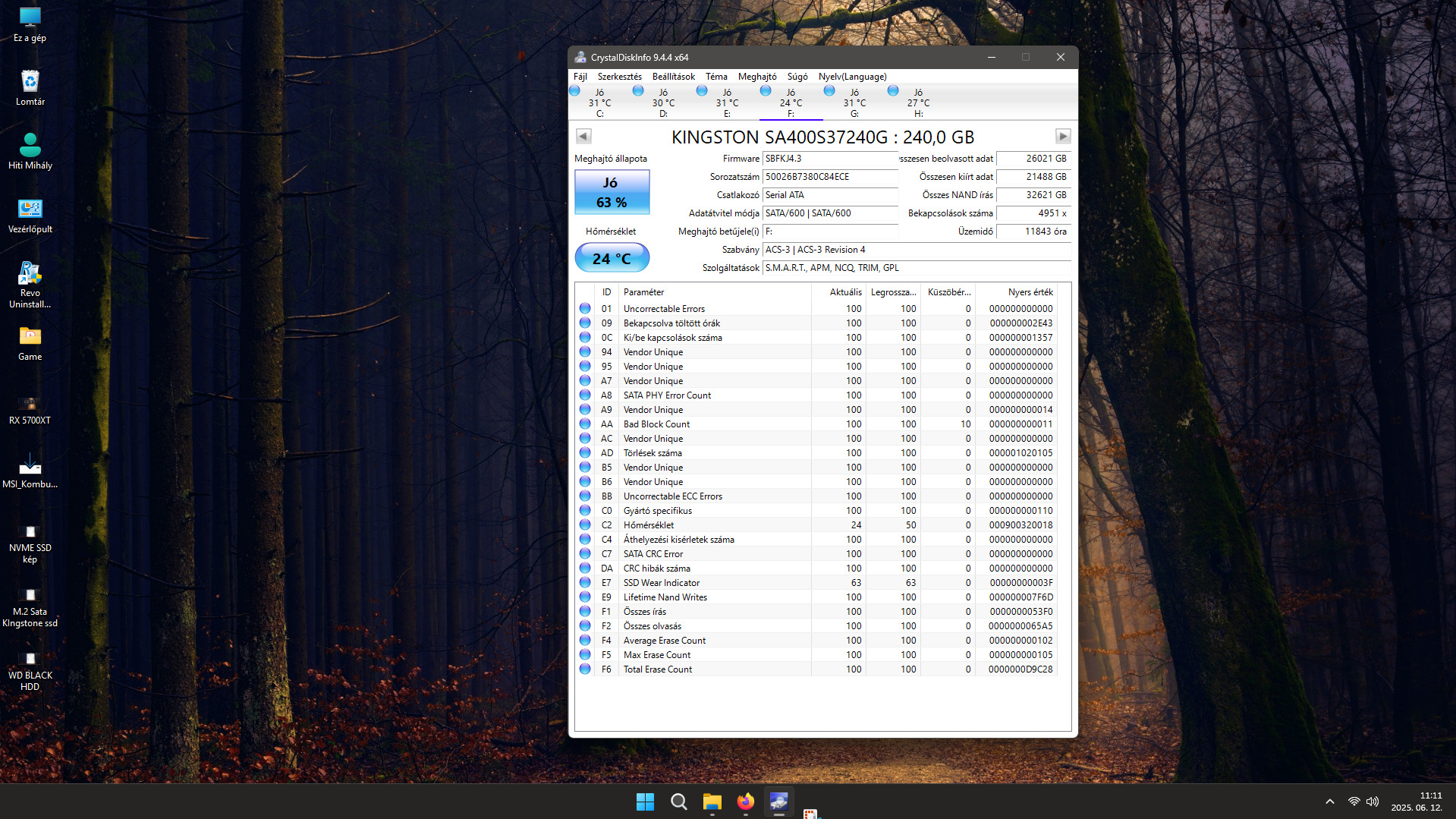1456x819 pixels.
Task: Open the Vezérlőpult desktop icon
Action: pos(30,216)
